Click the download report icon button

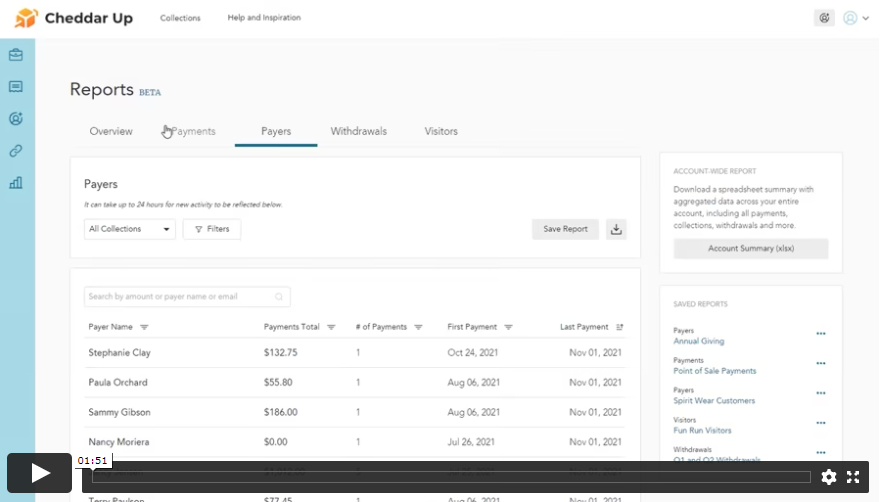point(617,229)
